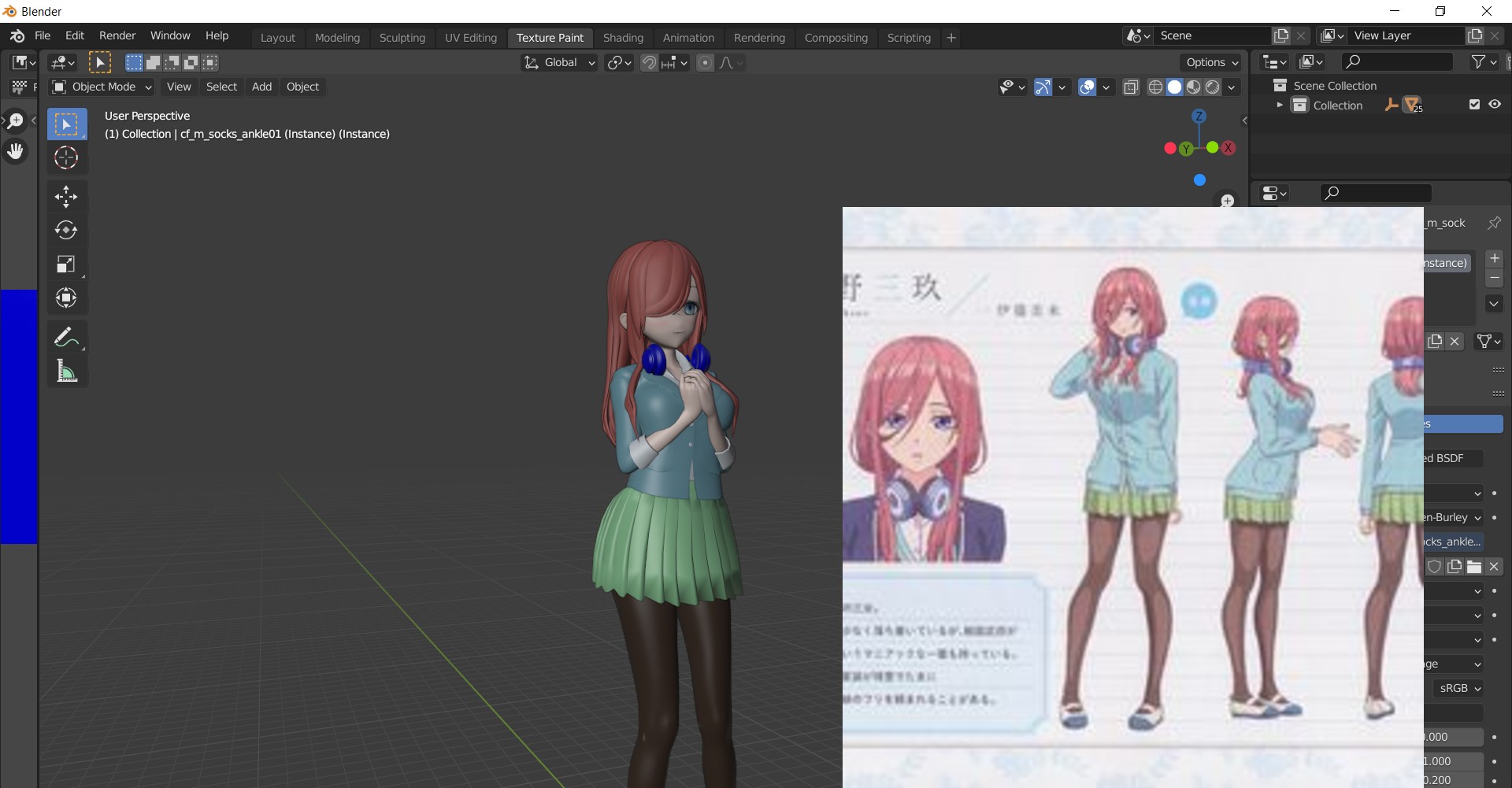The image size is (1512, 788).
Task: Toggle viewport overlays display
Action: tap(1087, 87)
